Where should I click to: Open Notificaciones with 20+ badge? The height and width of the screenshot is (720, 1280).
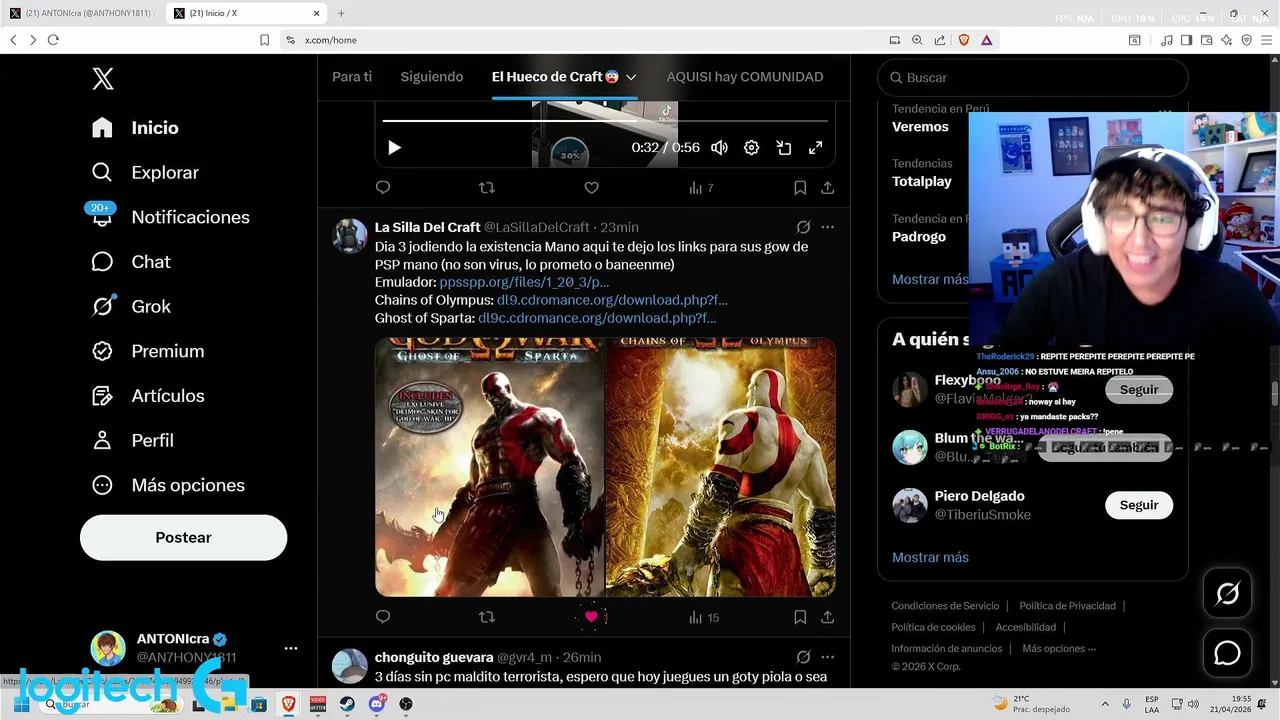[x=169, y=217]
